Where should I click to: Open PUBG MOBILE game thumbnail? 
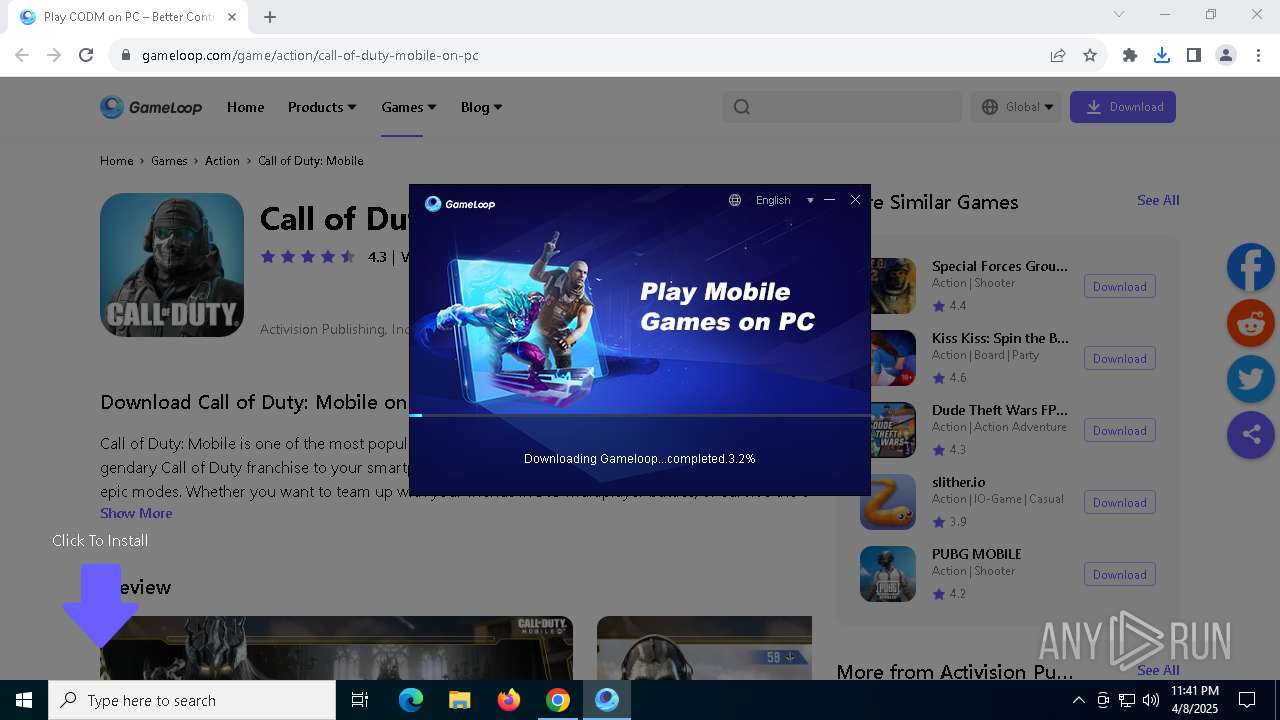(x=888, y=574)
